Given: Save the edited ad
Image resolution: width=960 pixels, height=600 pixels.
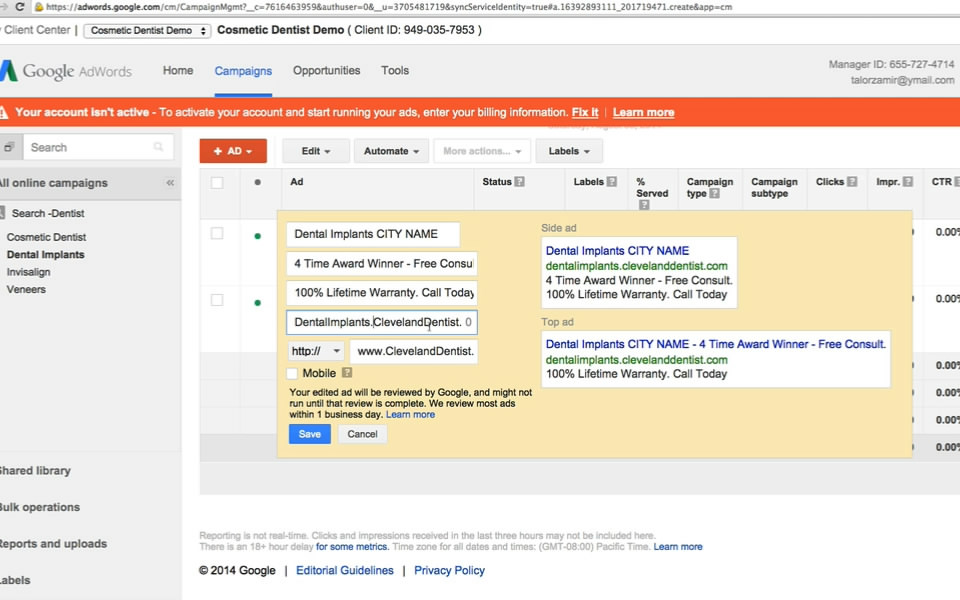Looking at the screenshot, I should pos(310,434).
